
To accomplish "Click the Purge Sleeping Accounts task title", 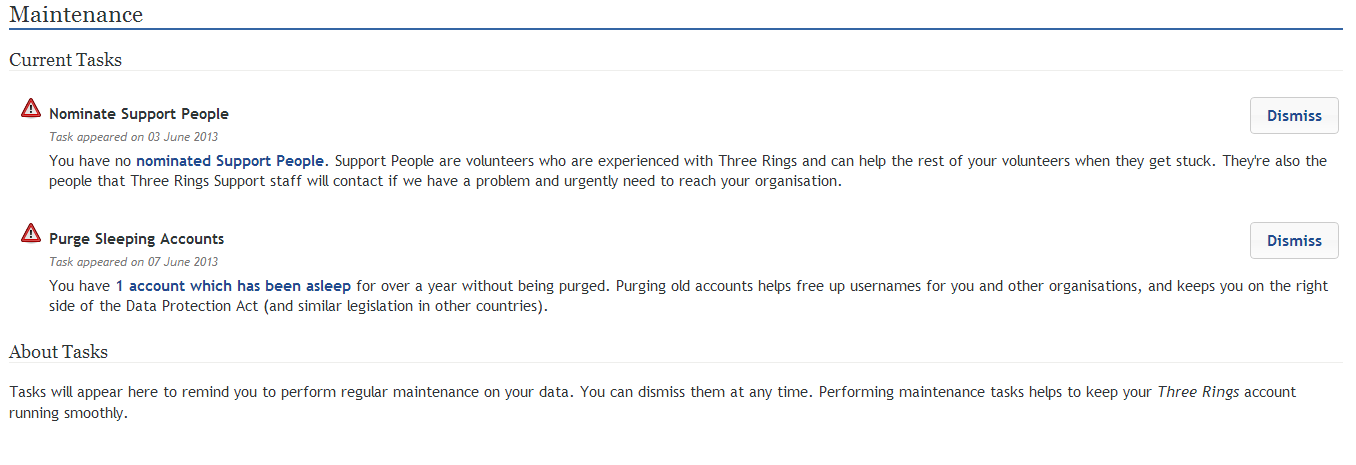I will point(137,239).
